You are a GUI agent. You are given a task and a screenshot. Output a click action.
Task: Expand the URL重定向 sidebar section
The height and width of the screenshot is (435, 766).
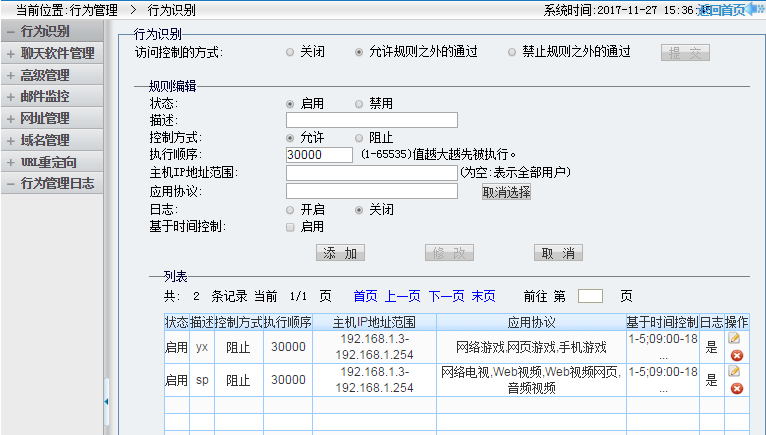[x=52, y=162]
